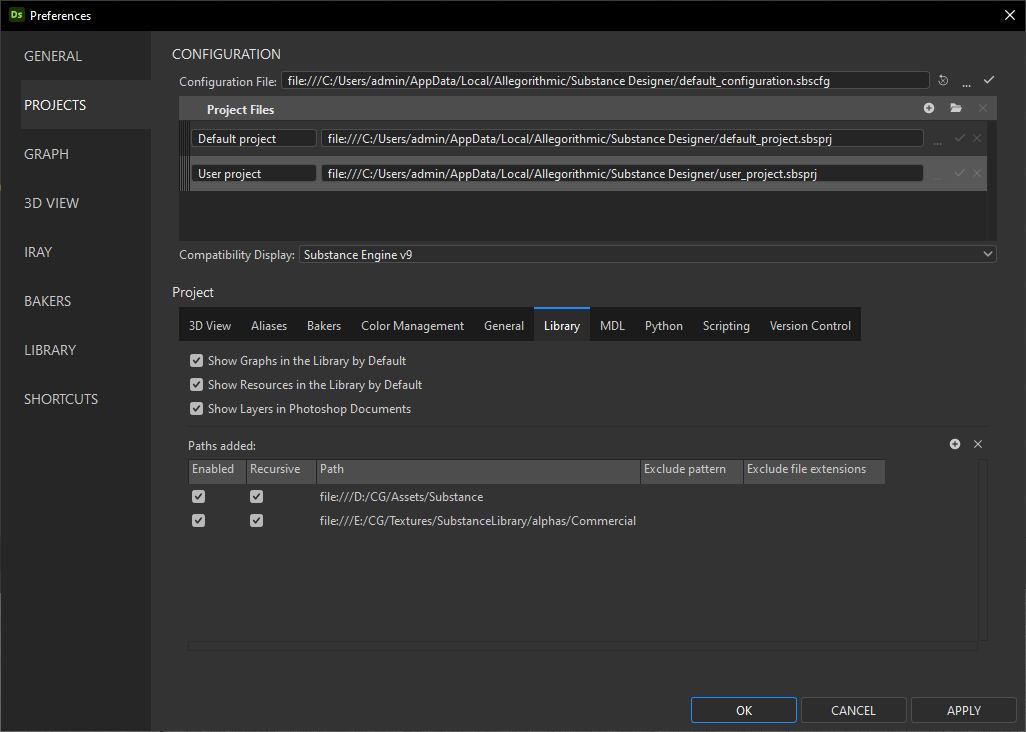Open the MDL tab

pos(612,325)
